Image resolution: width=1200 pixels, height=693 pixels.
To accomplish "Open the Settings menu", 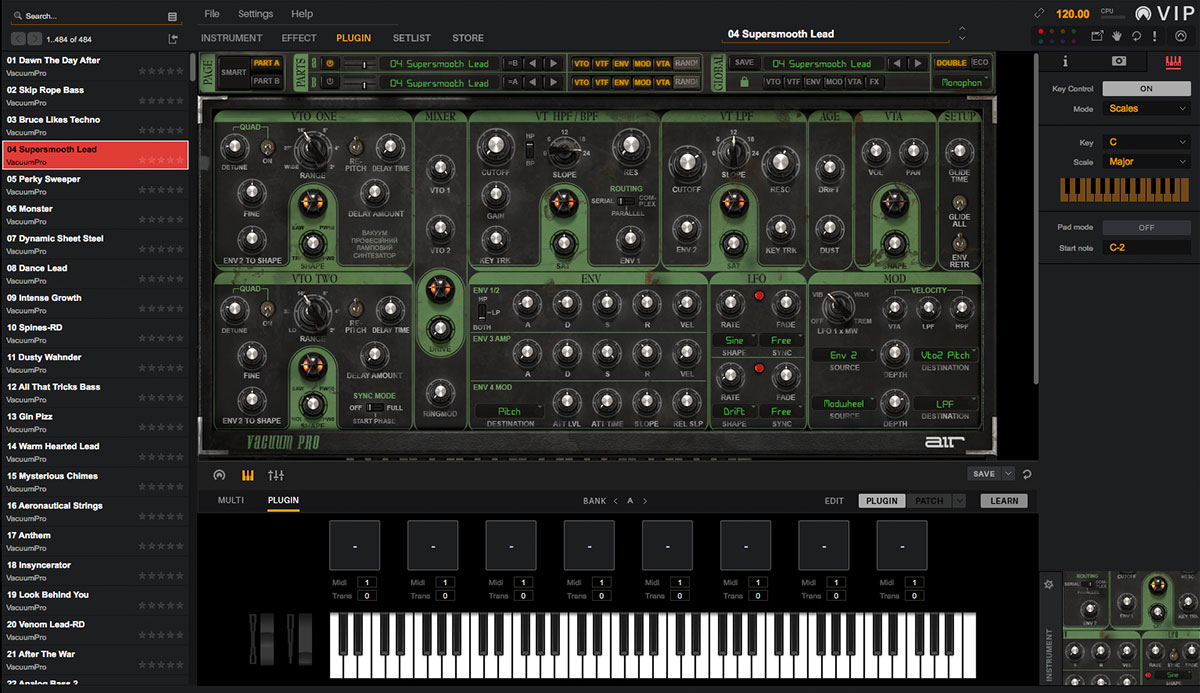I will (x=255, y=14).
